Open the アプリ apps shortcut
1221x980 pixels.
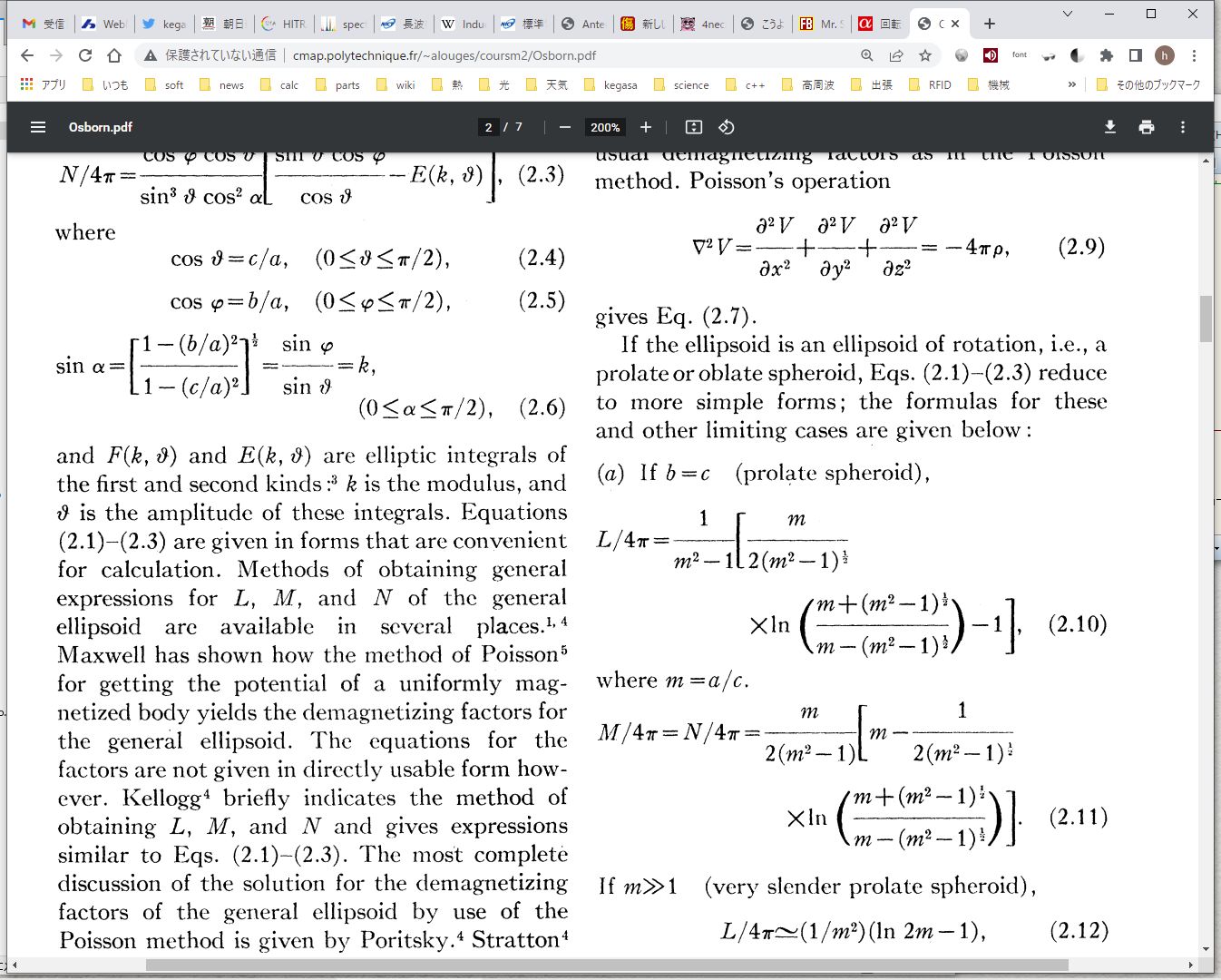point(43,84)
